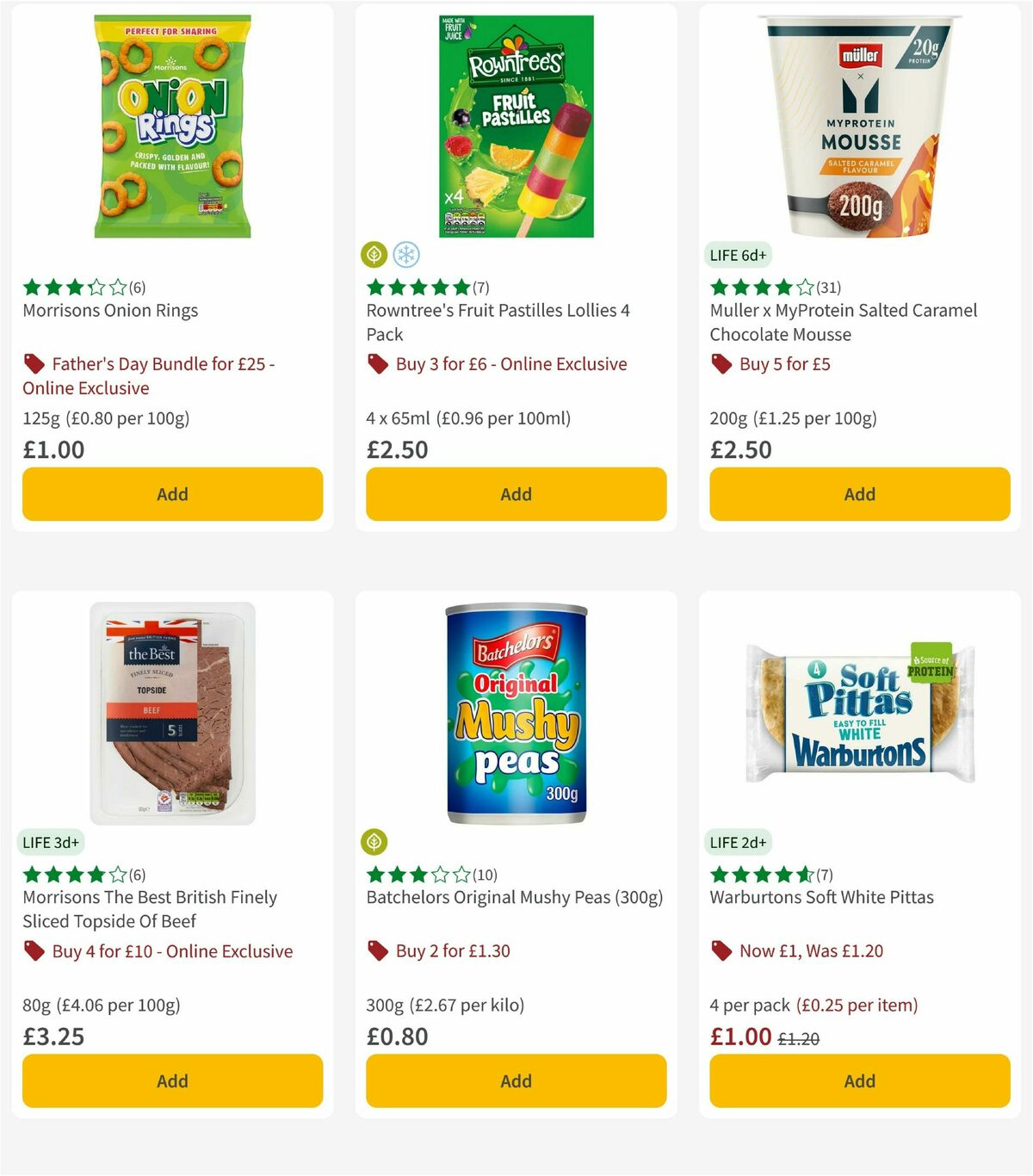The image size is (1033, 1176).
Task: Open the (10) reviews for Batchelors Mushy Peas
Action: point(485,874)
